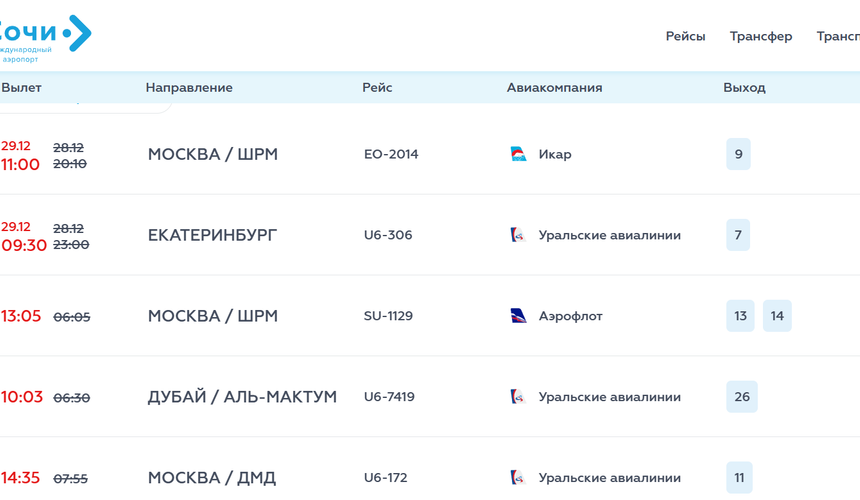Open the Sochi airport logo

click(45, 38)
